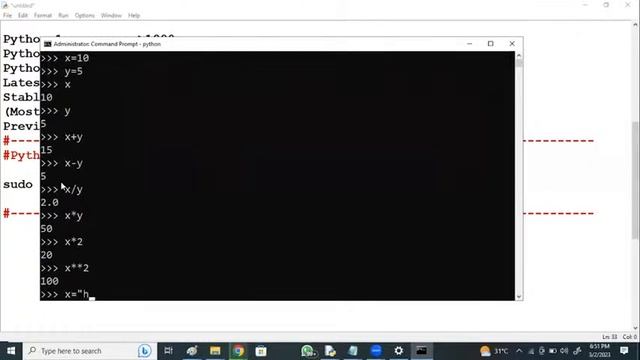
Task: Click the x/y command line
Action: pyautogui.click(x=62, y=190)
